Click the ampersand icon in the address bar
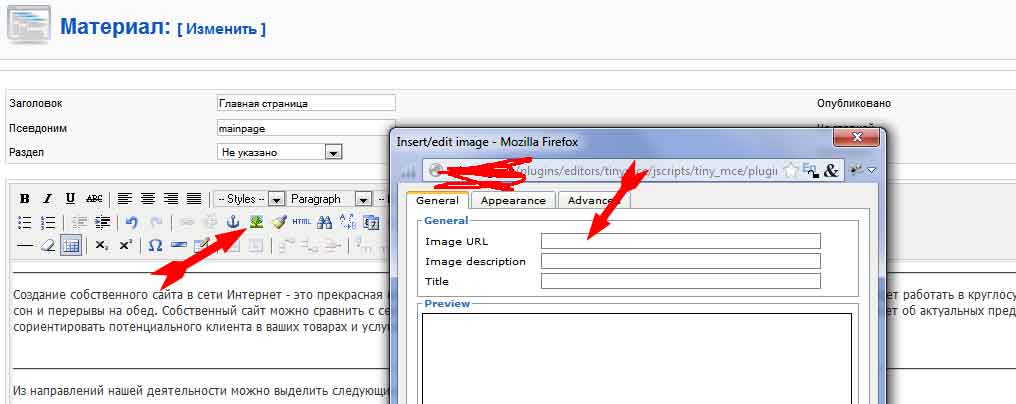Screen dimensions: 1016x404 831,170
